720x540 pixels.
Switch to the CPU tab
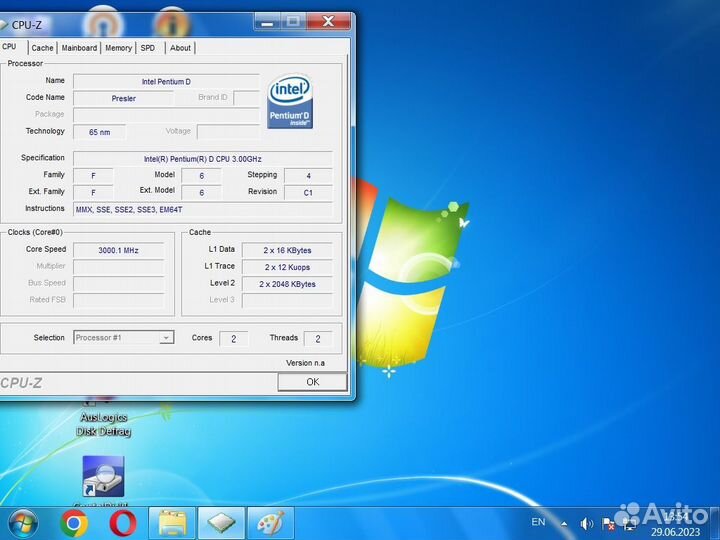pyautogui.click(x=9, y=47)
